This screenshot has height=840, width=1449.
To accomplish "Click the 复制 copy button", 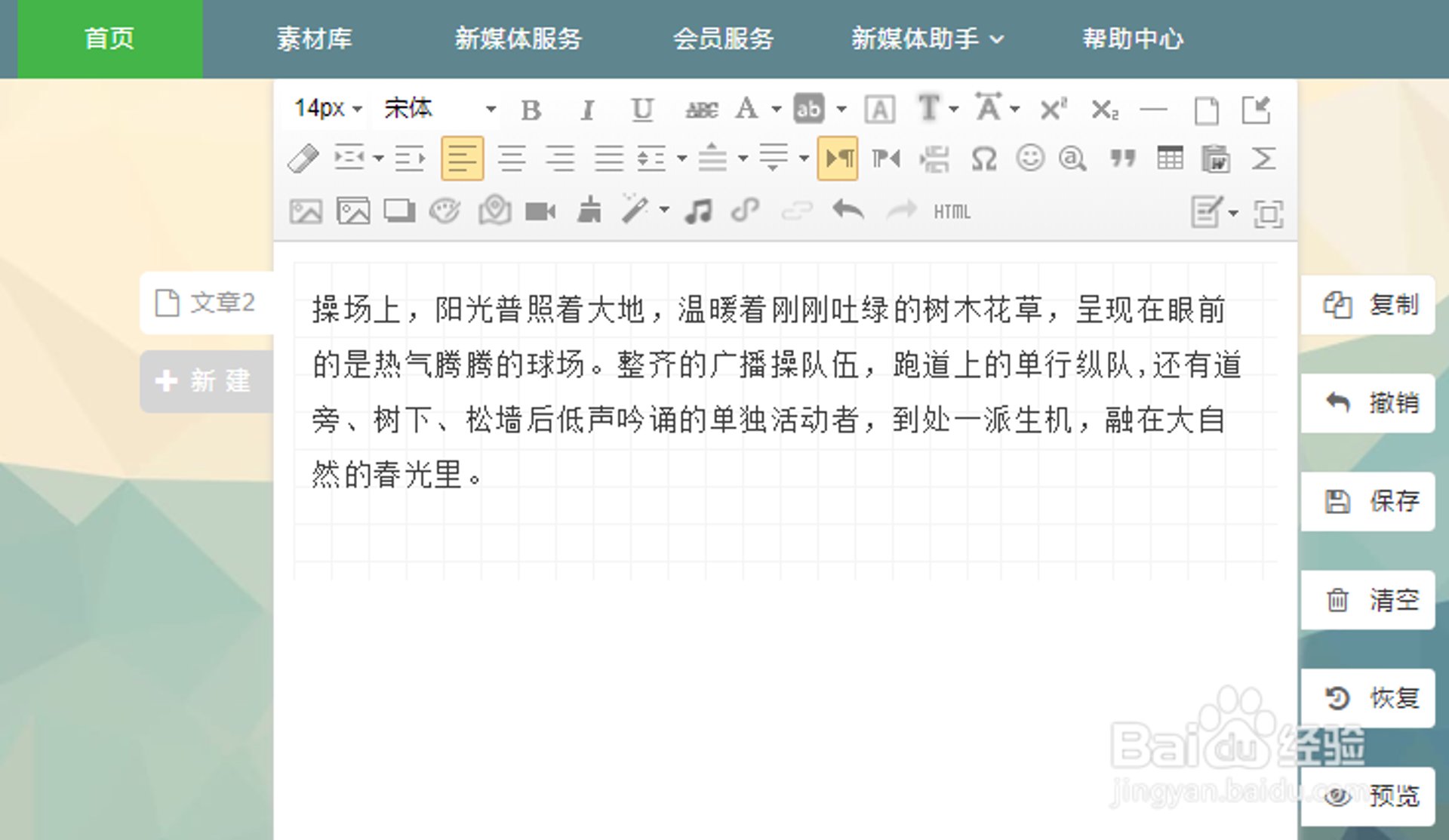I will coord(1368,304).
